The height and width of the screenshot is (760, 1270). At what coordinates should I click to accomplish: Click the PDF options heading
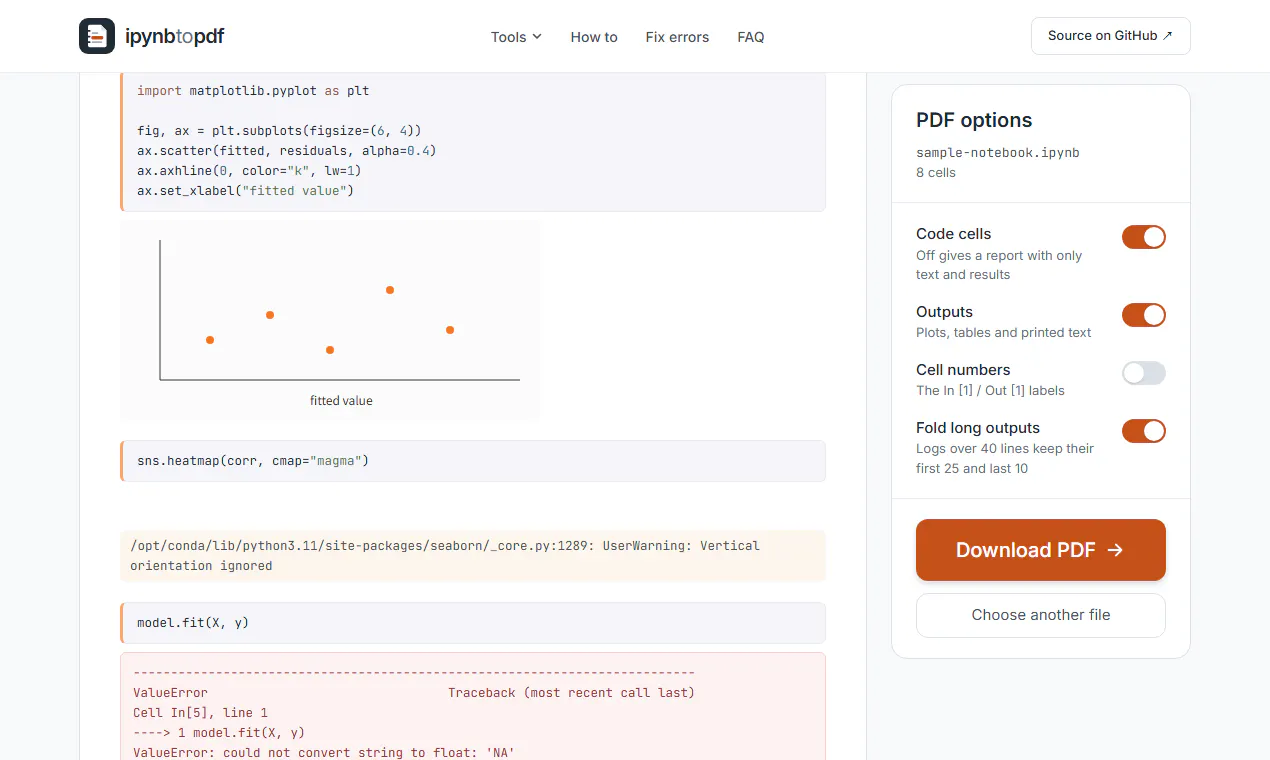click(974, 120)
